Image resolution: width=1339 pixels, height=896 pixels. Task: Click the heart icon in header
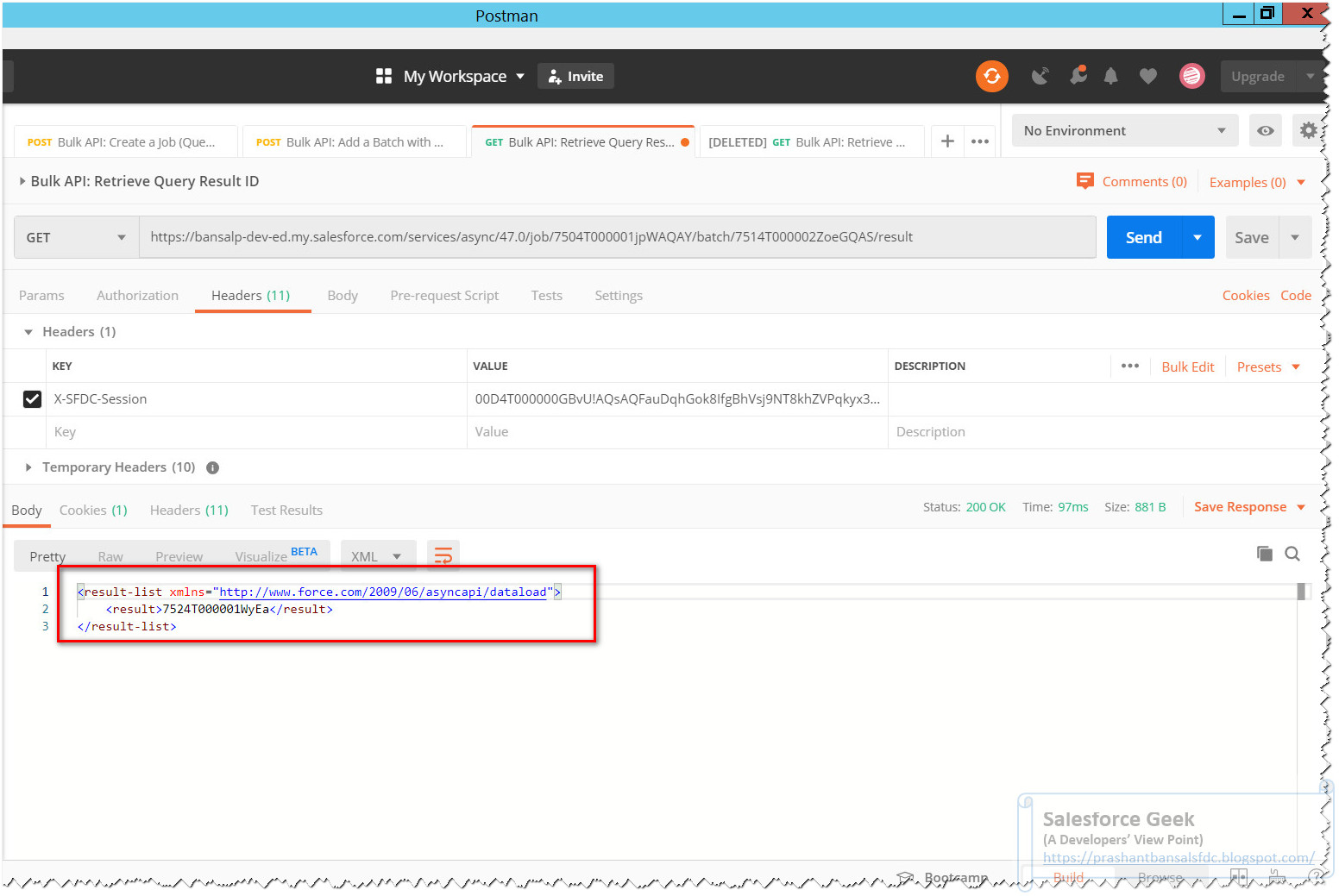point(1147,76)
